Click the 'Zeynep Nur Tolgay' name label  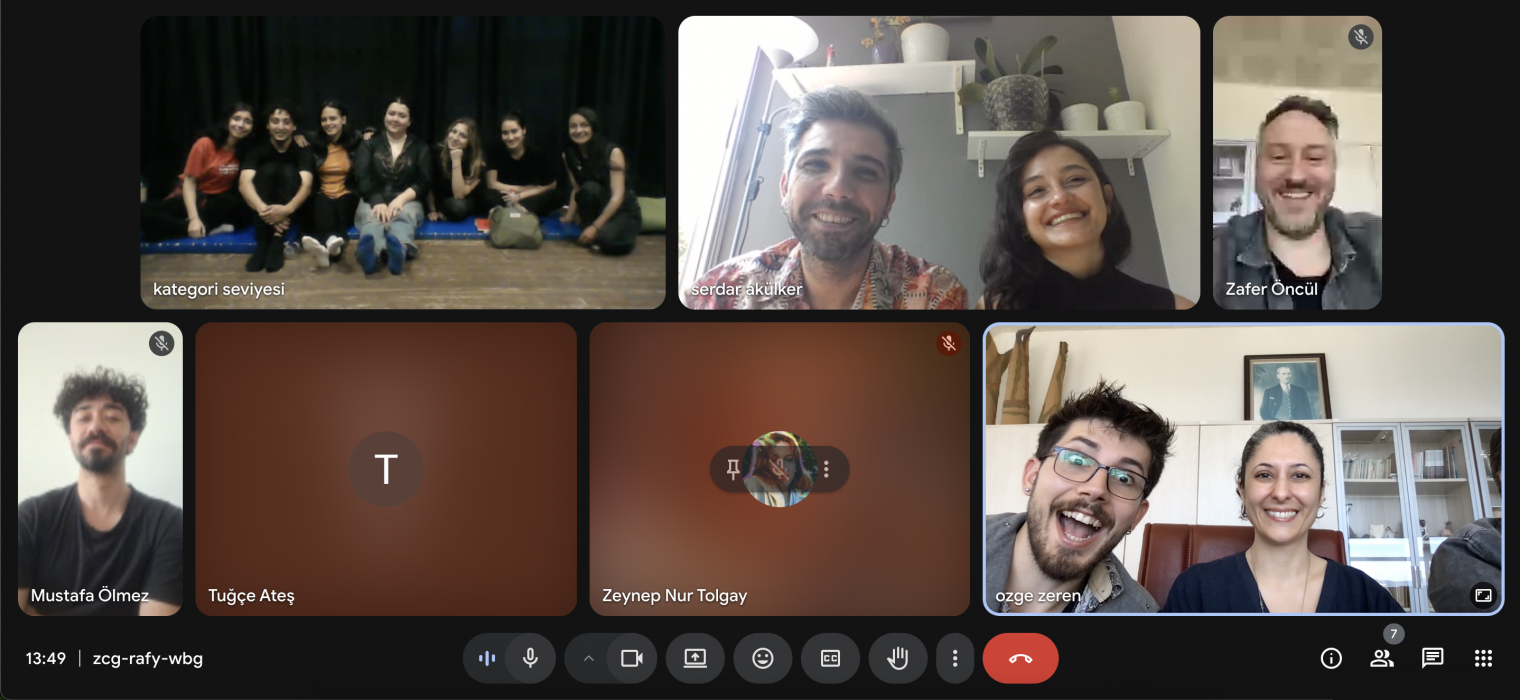tap(674, 595)
